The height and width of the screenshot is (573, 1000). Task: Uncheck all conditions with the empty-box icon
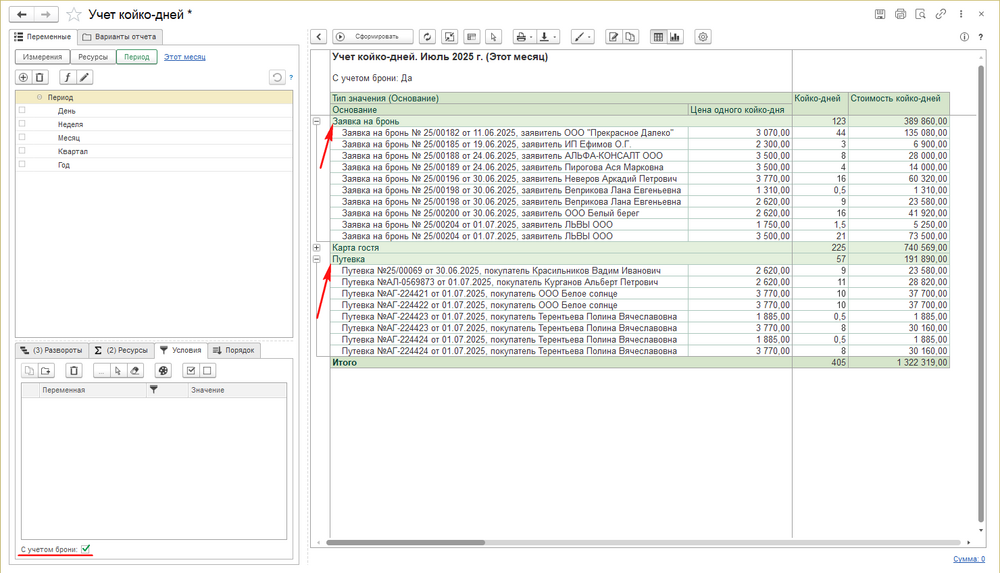(x=207, y=371)
